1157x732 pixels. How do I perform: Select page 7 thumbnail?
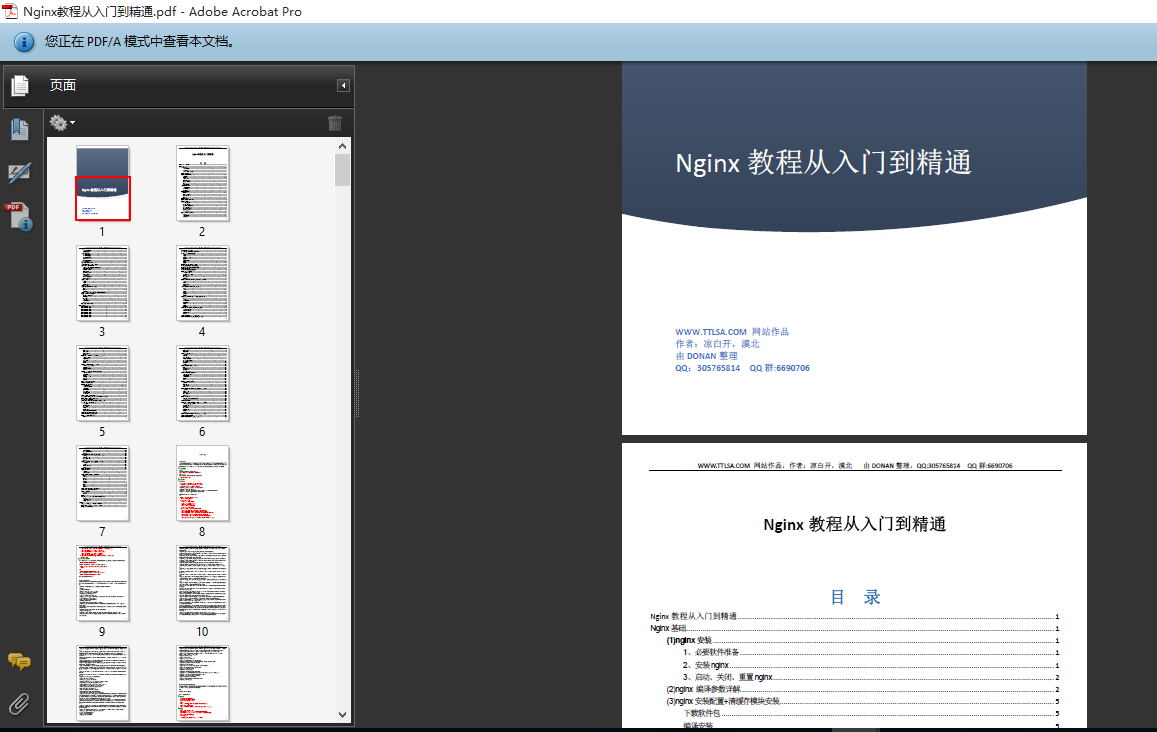tap(103, 483)
